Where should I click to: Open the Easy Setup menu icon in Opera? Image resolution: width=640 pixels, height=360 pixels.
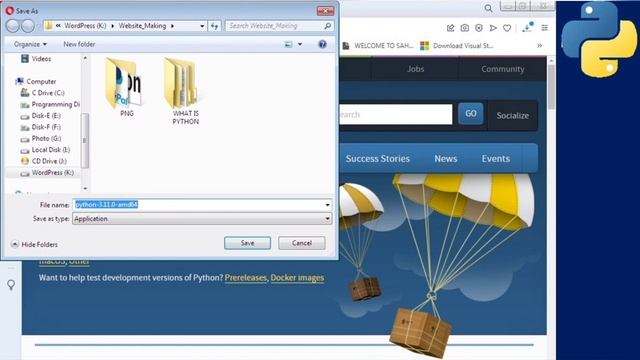544,28
